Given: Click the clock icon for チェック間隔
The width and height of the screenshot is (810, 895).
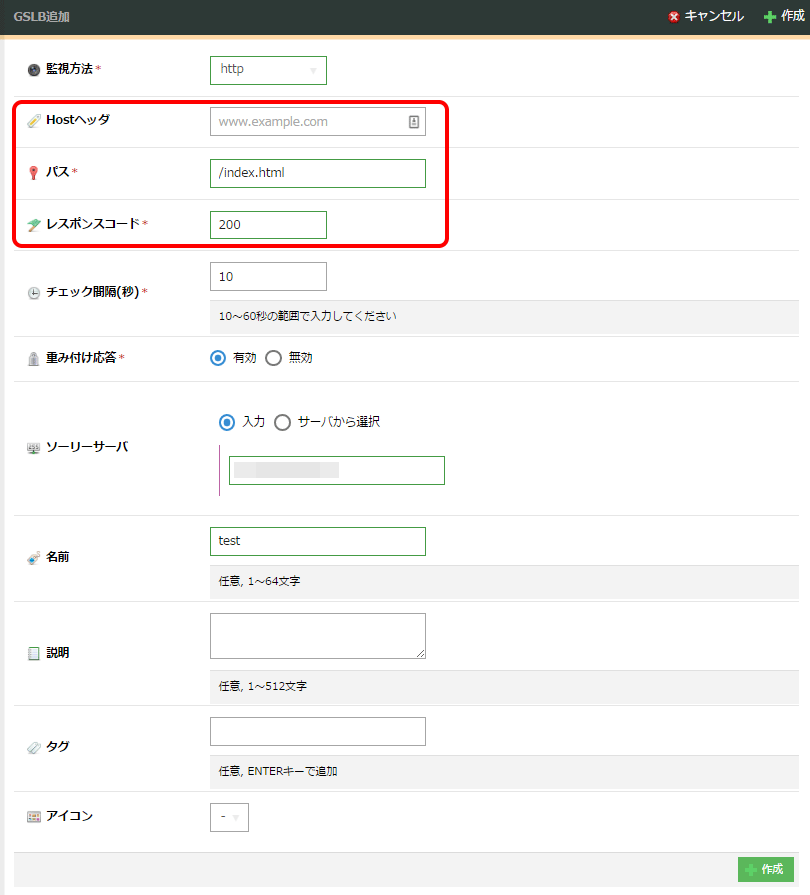Looking at the screenshot, I should (x=34, y=293).
